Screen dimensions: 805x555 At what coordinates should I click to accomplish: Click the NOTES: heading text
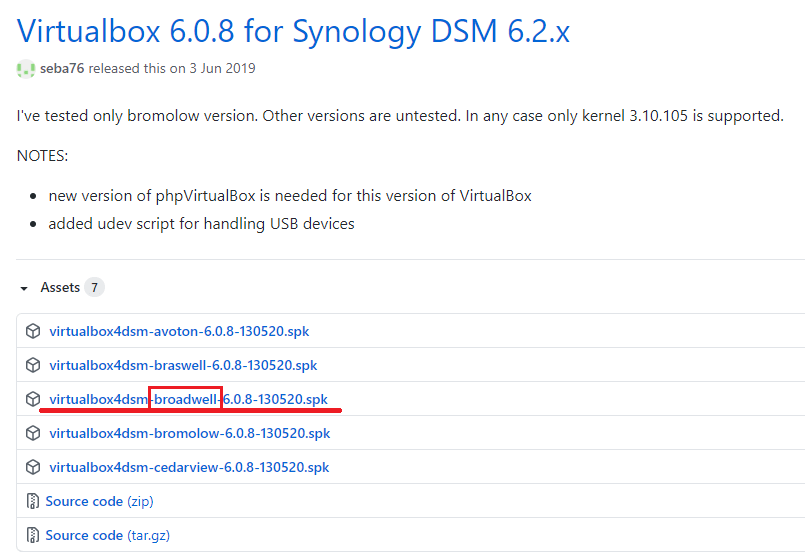pyautogui.click(x=42, y=156)
